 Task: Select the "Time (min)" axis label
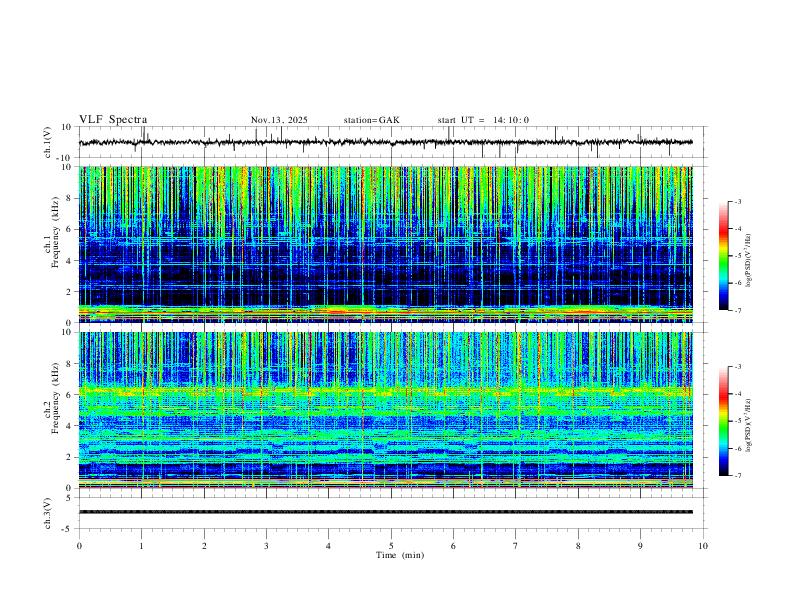pyautogui.click(x=400, y=555)
